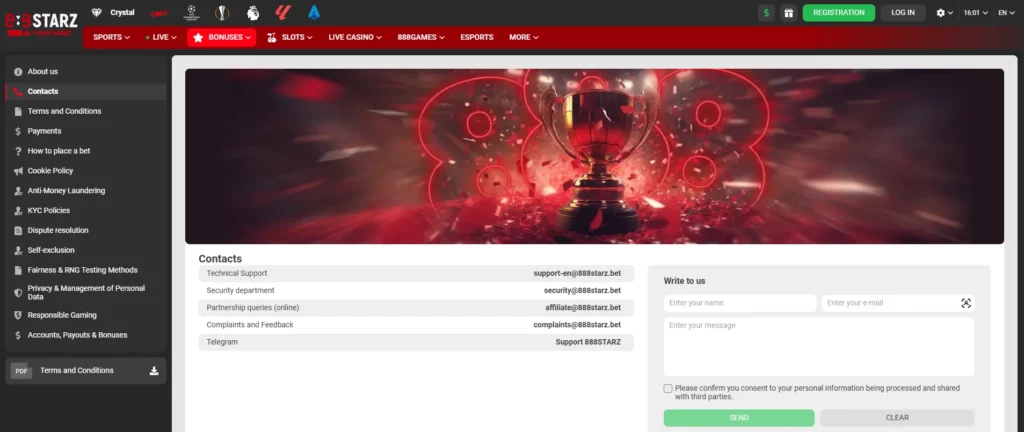Screen dimensions: 1024x432
Task: Open the Premier League lion shortcut
Action: click(x=253, y=12)
